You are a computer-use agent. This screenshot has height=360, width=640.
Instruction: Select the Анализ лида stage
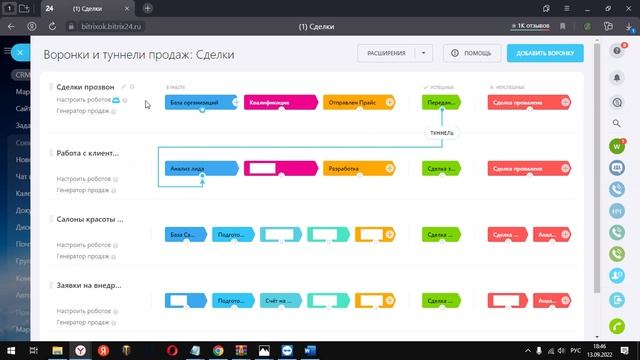[x=202, y=169]
